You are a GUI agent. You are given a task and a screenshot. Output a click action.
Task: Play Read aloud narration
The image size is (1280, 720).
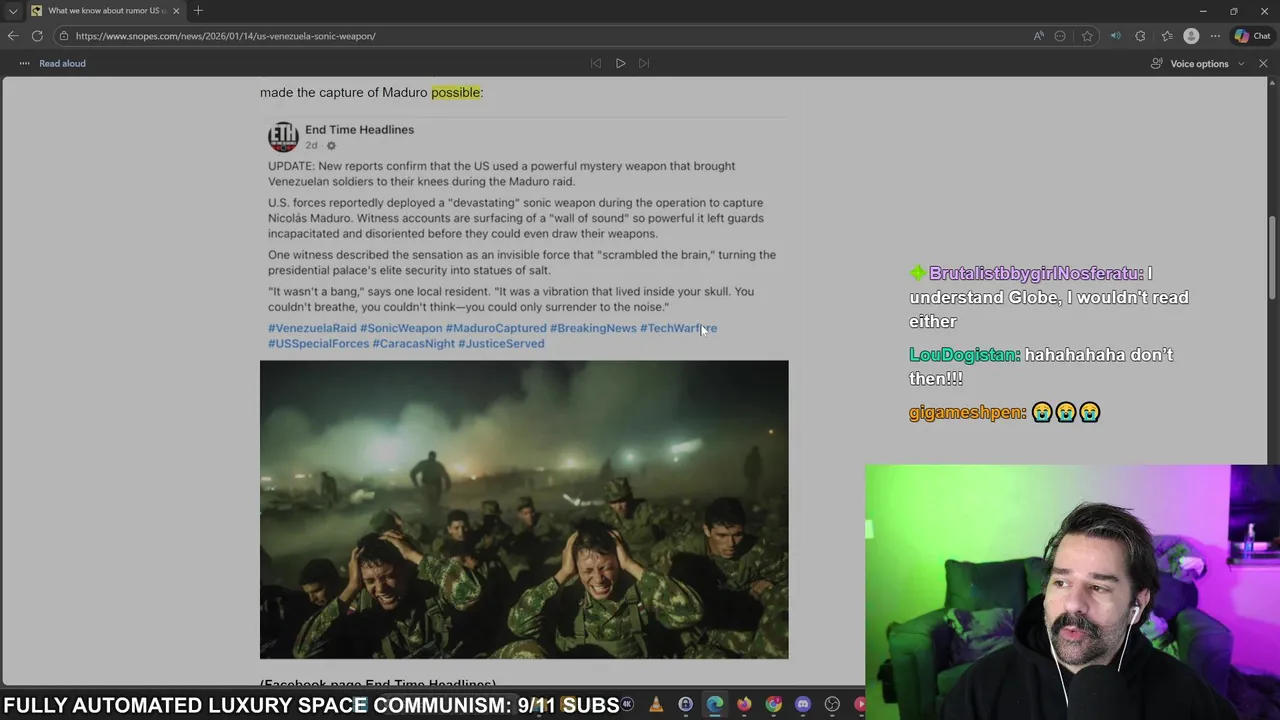tap(620, 63)
